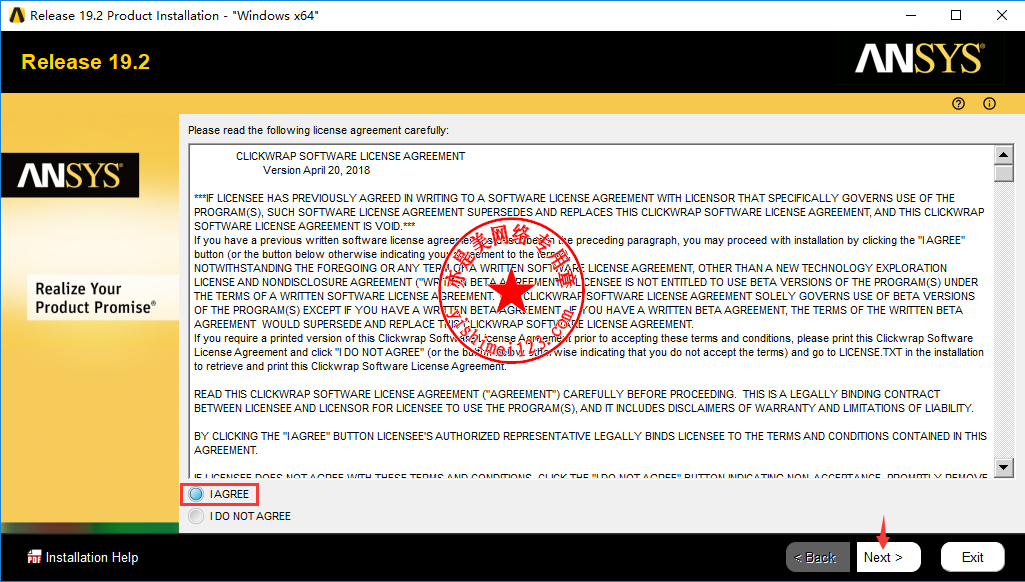
Task: Maximize the installer window
Action: pos(956,15)
